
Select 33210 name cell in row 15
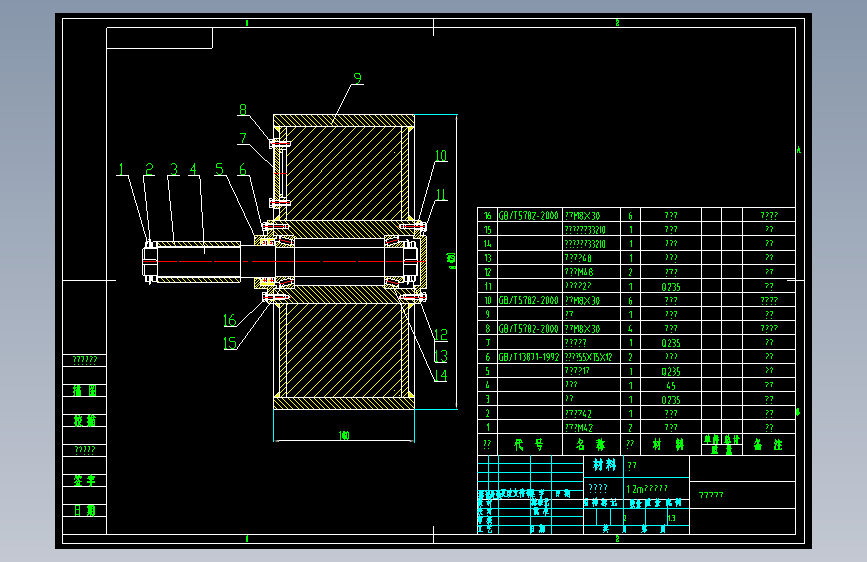click(x=585, y=230)
